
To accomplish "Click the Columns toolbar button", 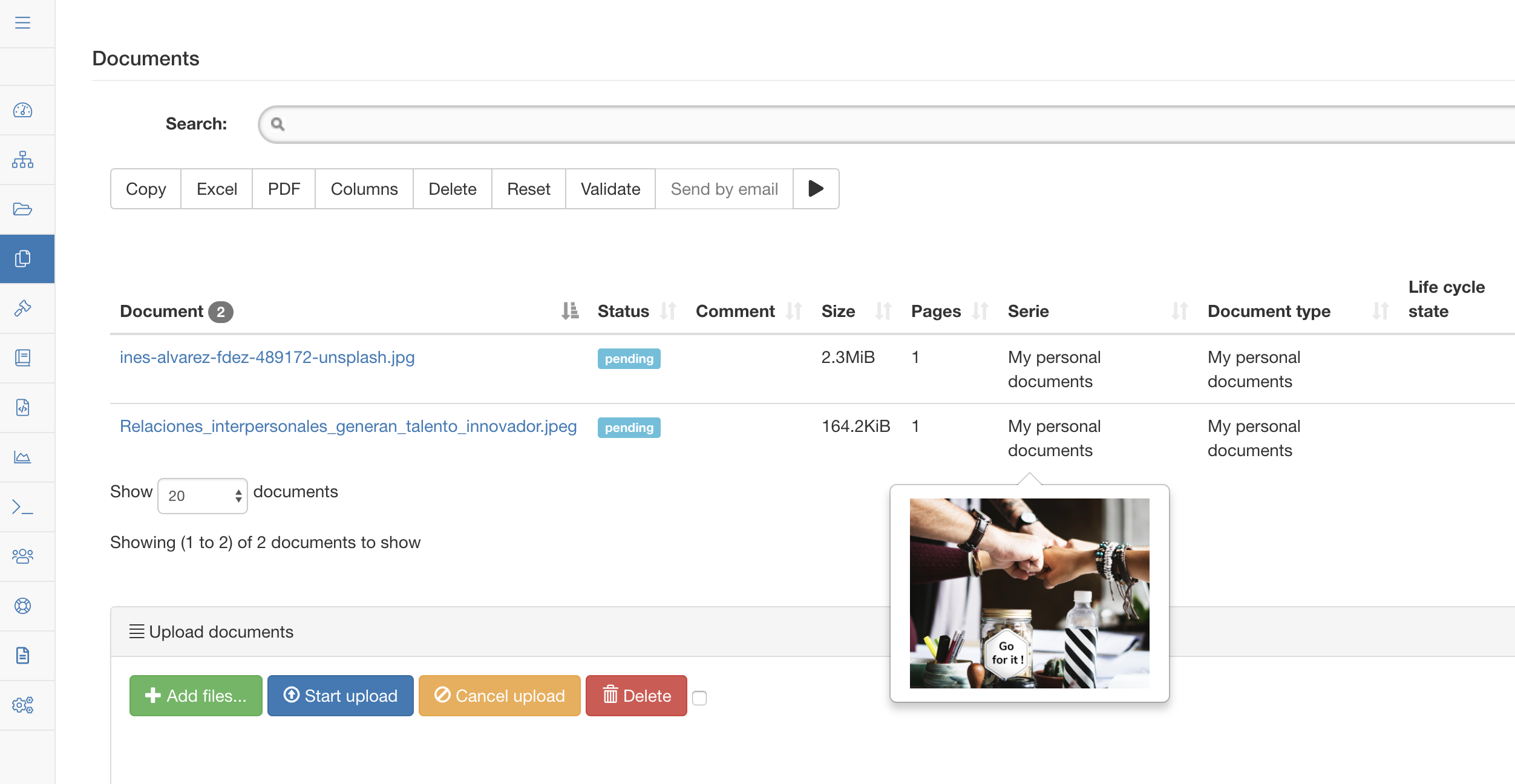I will coord(364,189).
